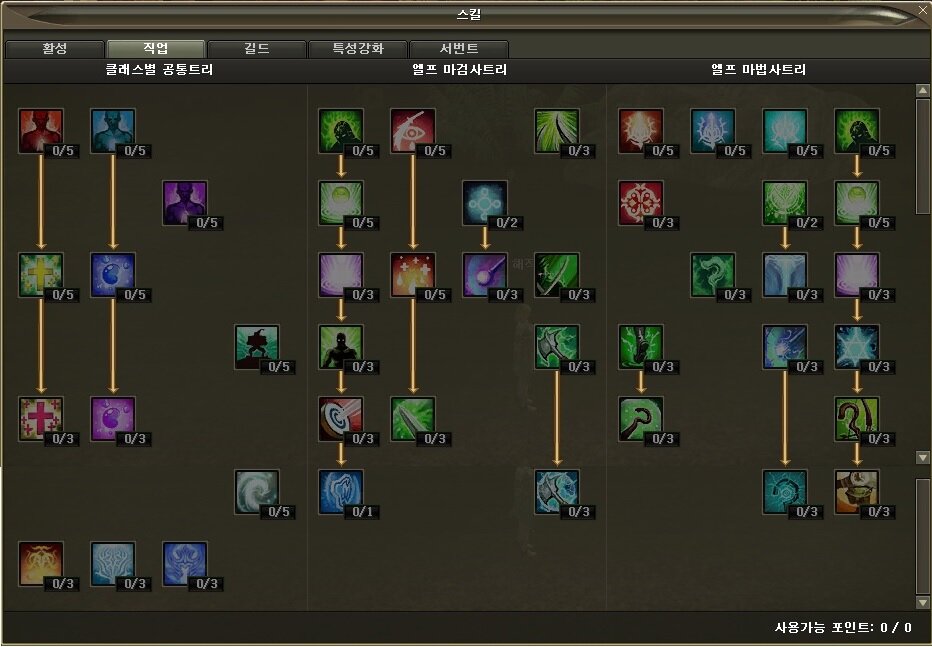The image size is (932, 647).
Task: Choose the scarecrow silhouette skill icon
Action: (257, 347)
